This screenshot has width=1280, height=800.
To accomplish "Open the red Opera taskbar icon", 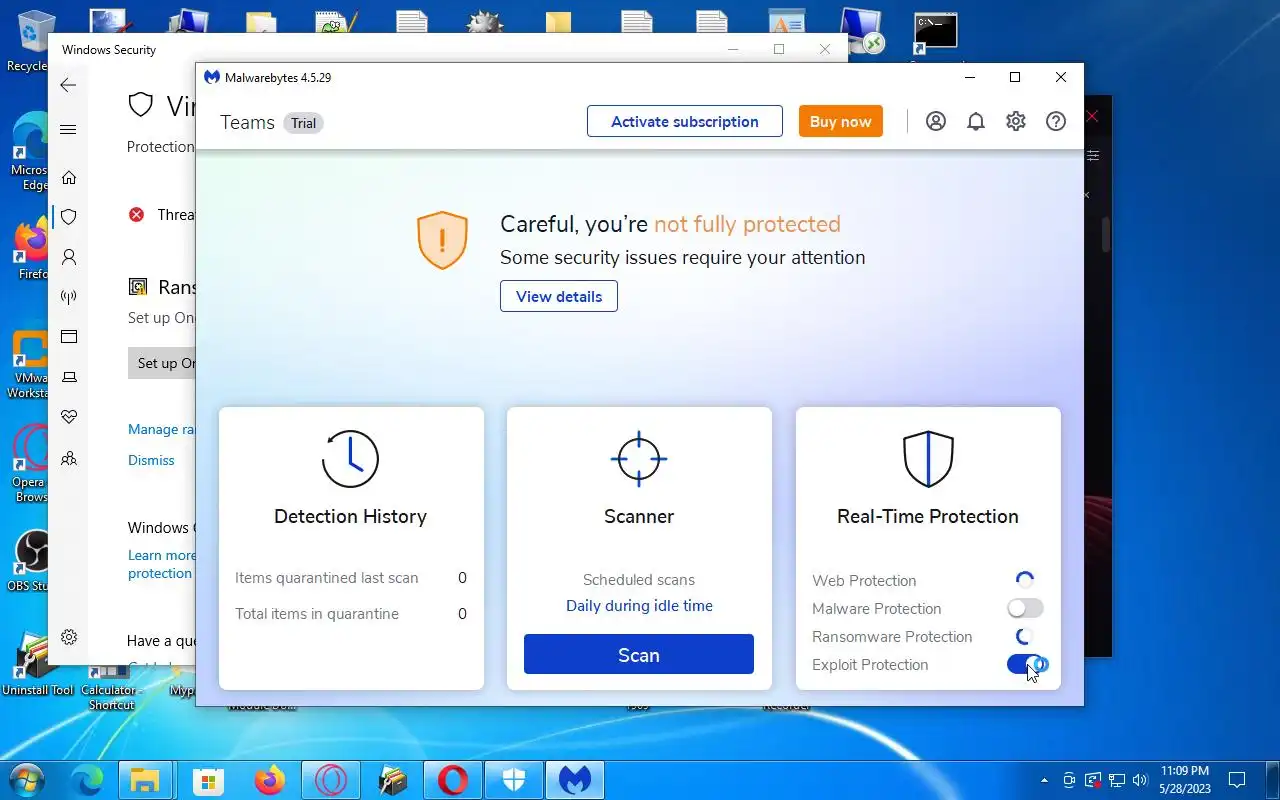I will [453, 780].
